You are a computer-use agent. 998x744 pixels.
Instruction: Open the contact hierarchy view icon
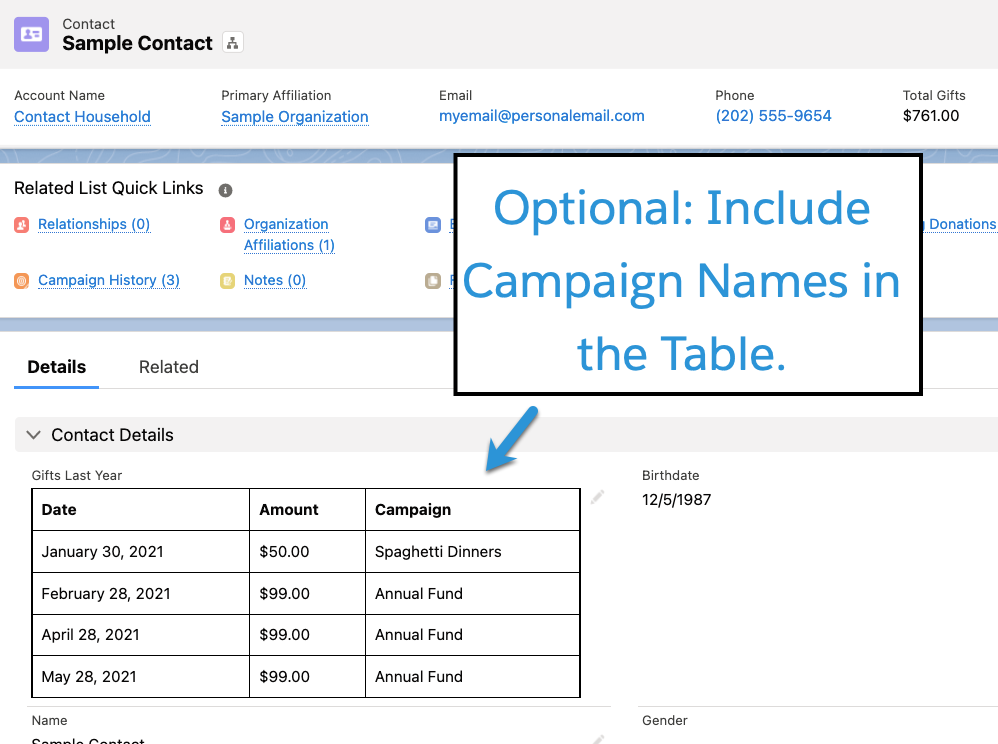(x=233, y=43)
